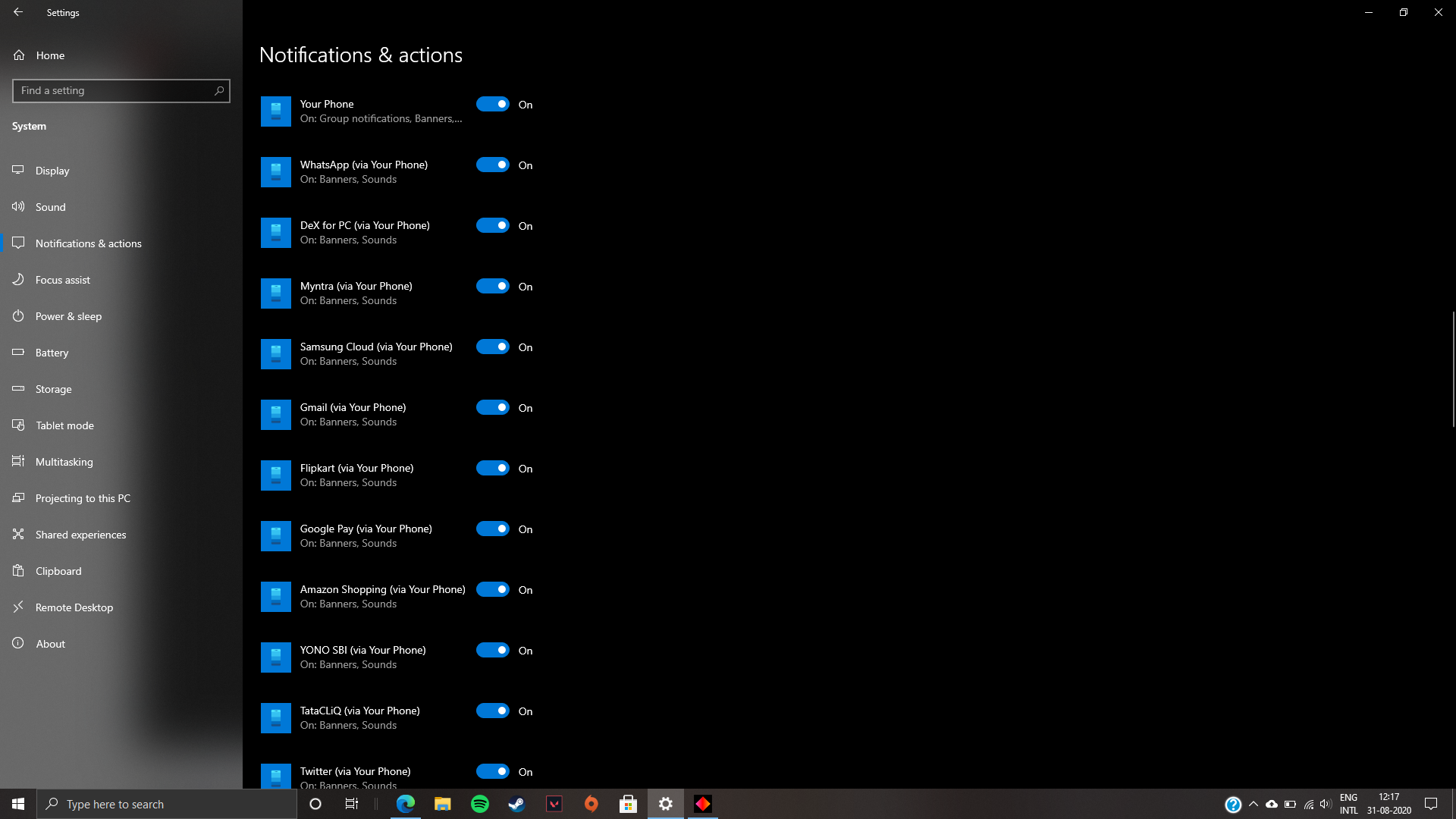Toggle WhatsApp (via Your Phone) notifications

click(493, 165)
